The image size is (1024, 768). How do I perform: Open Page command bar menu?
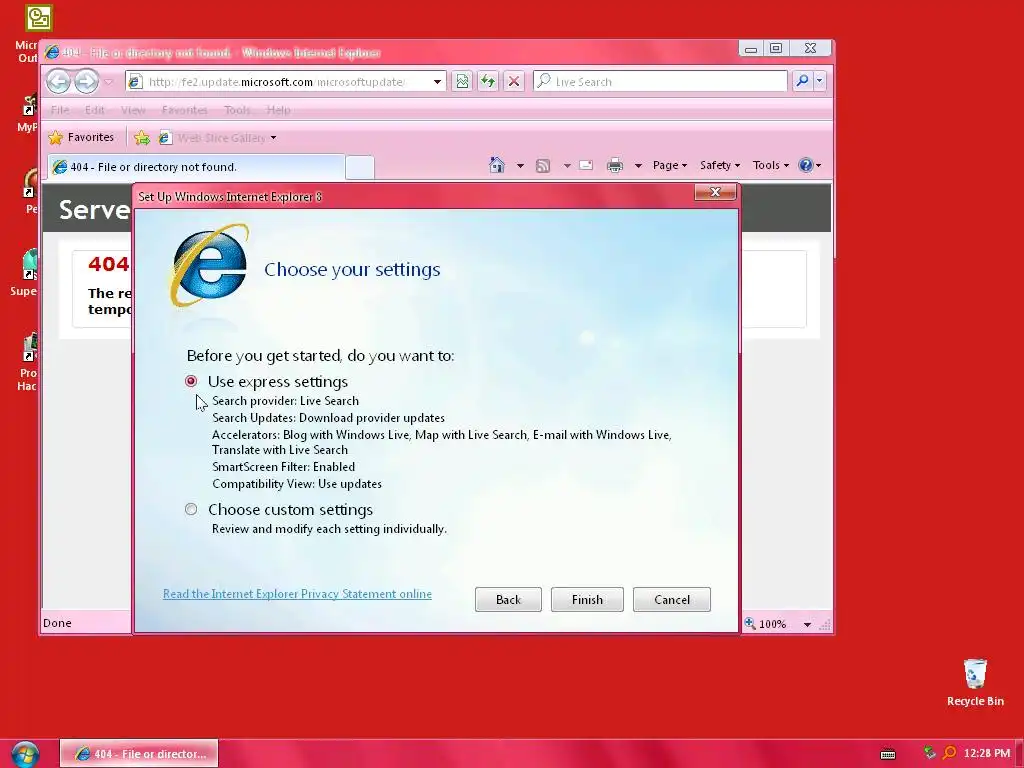point(669,165)
